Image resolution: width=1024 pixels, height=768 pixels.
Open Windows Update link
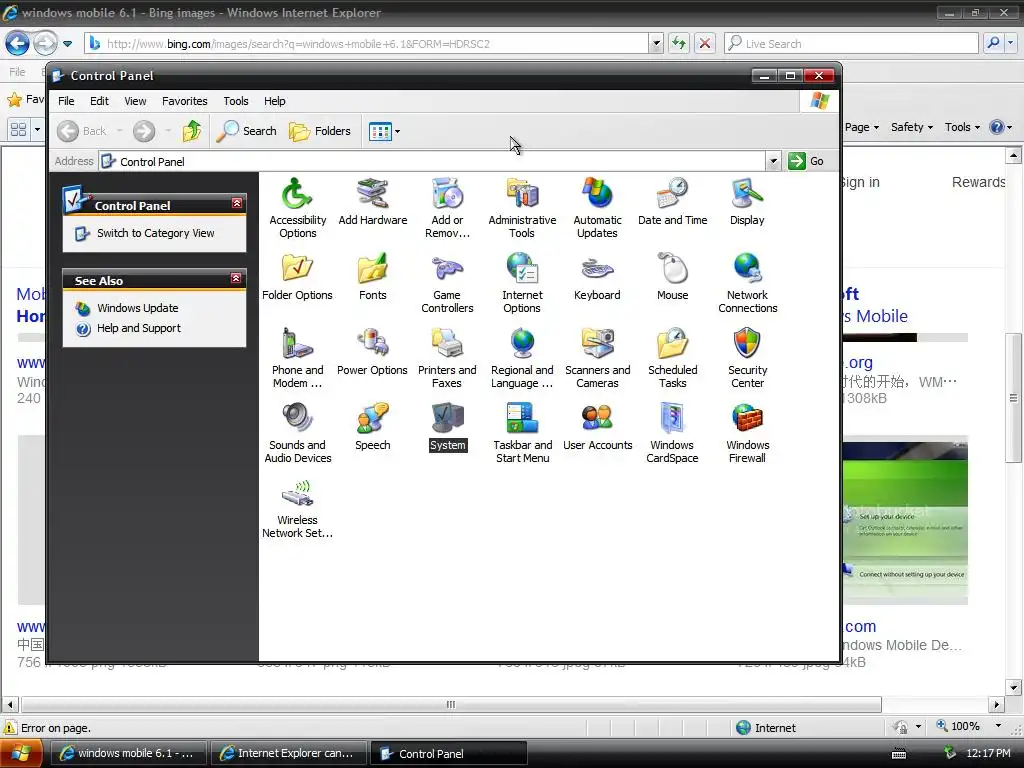137,308
